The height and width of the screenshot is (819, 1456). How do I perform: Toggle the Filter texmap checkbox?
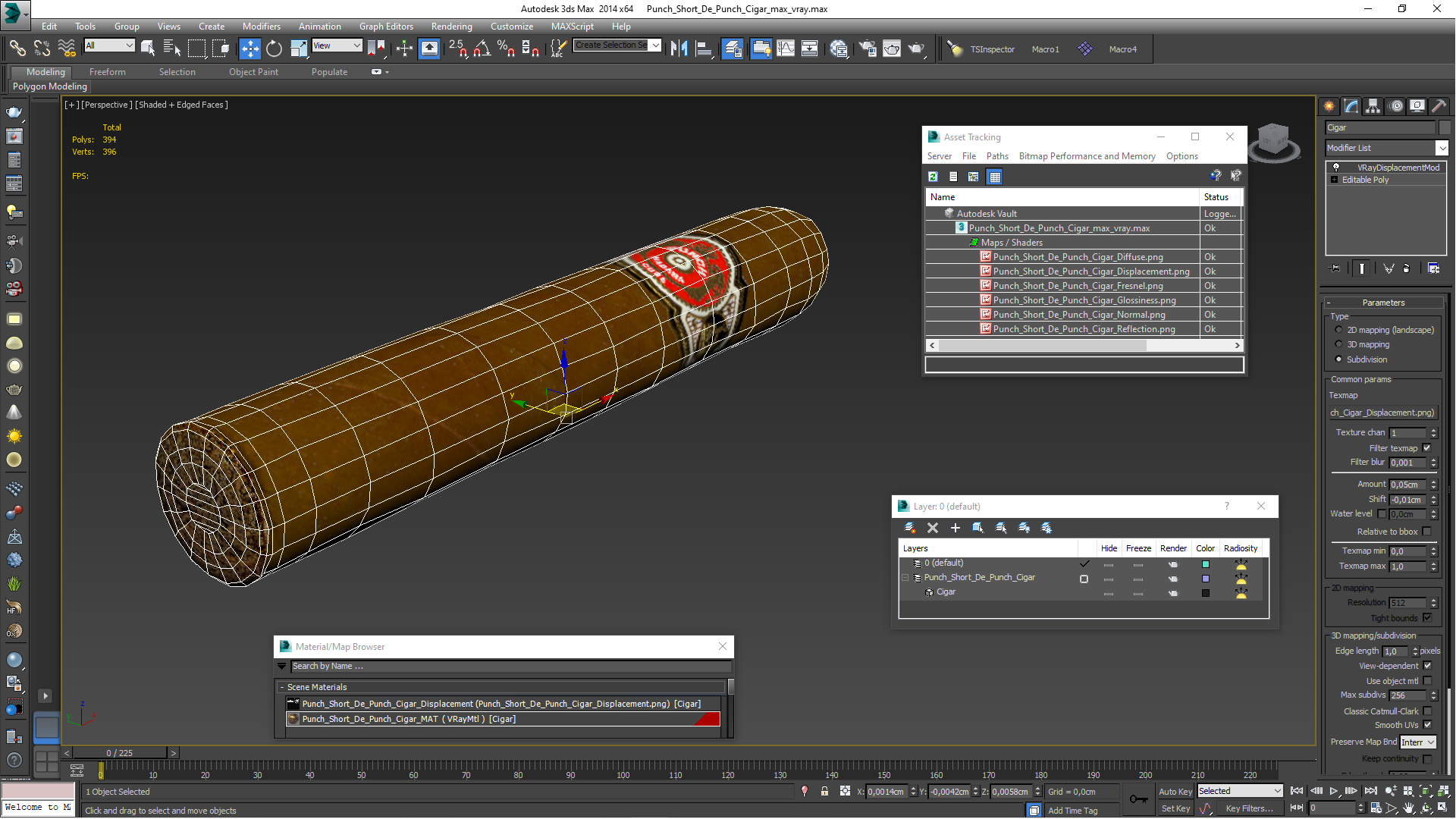click(x=1426, y=448)
